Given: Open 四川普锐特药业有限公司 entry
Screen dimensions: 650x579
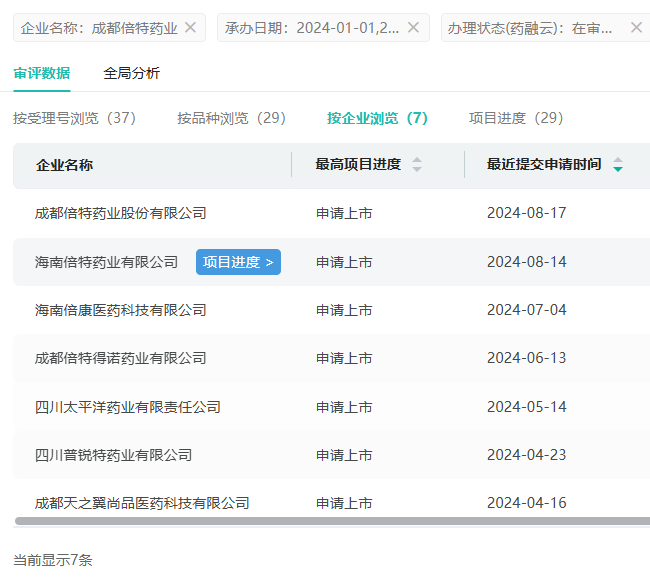Looking at the screenshot, I should tap(113, 455).
